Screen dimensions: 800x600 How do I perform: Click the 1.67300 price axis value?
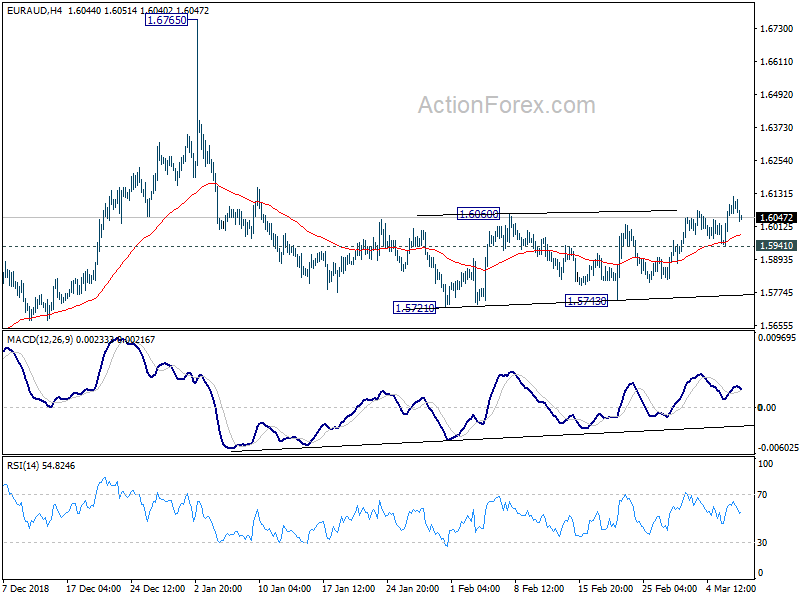777,29
